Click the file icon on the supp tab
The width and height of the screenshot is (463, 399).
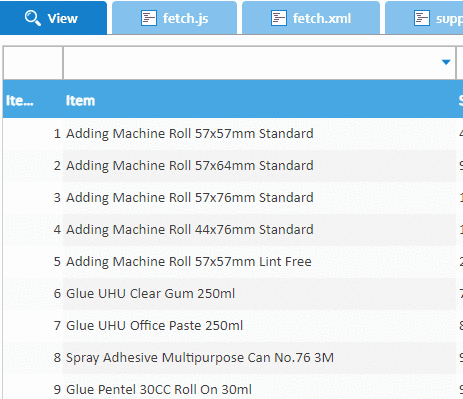coord(422,18)
